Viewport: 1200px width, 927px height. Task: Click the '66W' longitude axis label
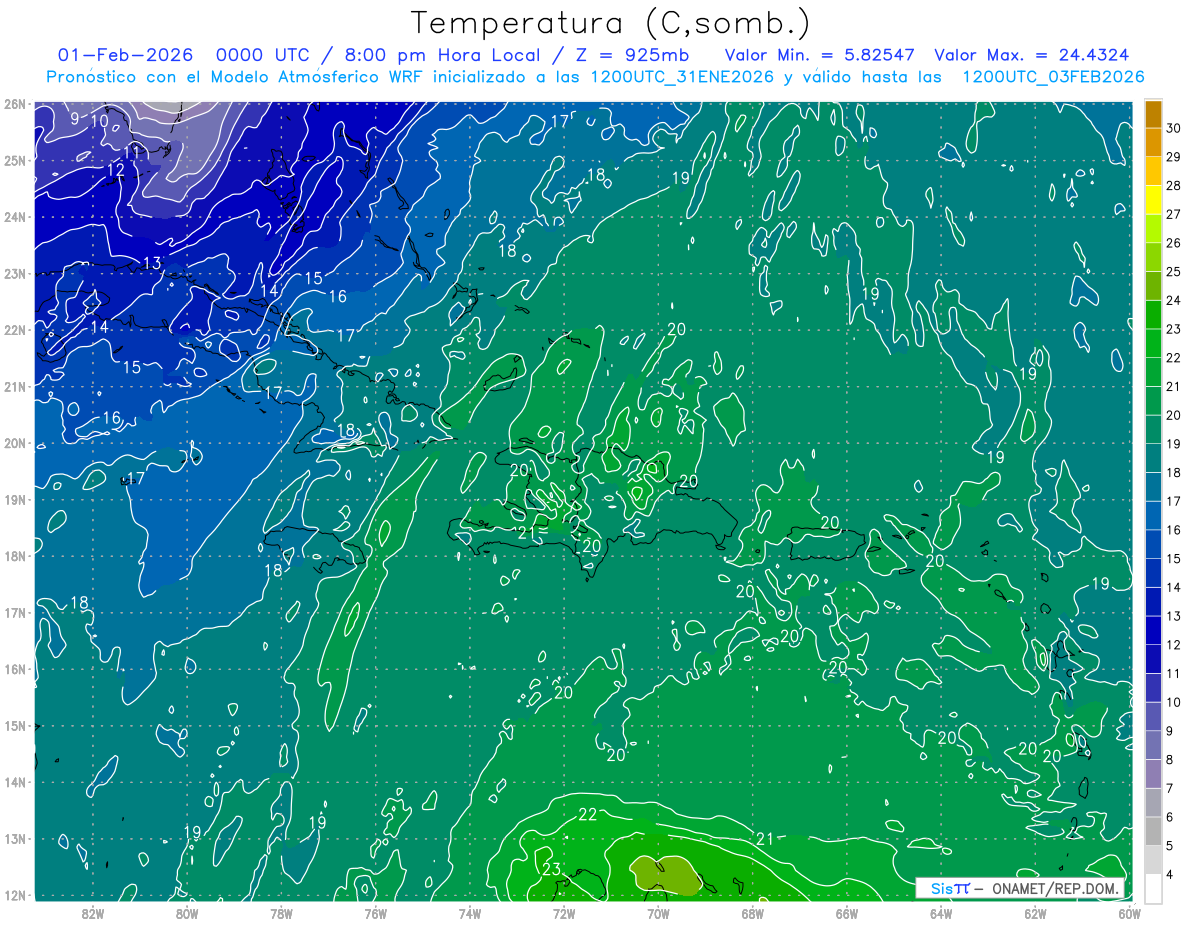(x=847, y=912)
